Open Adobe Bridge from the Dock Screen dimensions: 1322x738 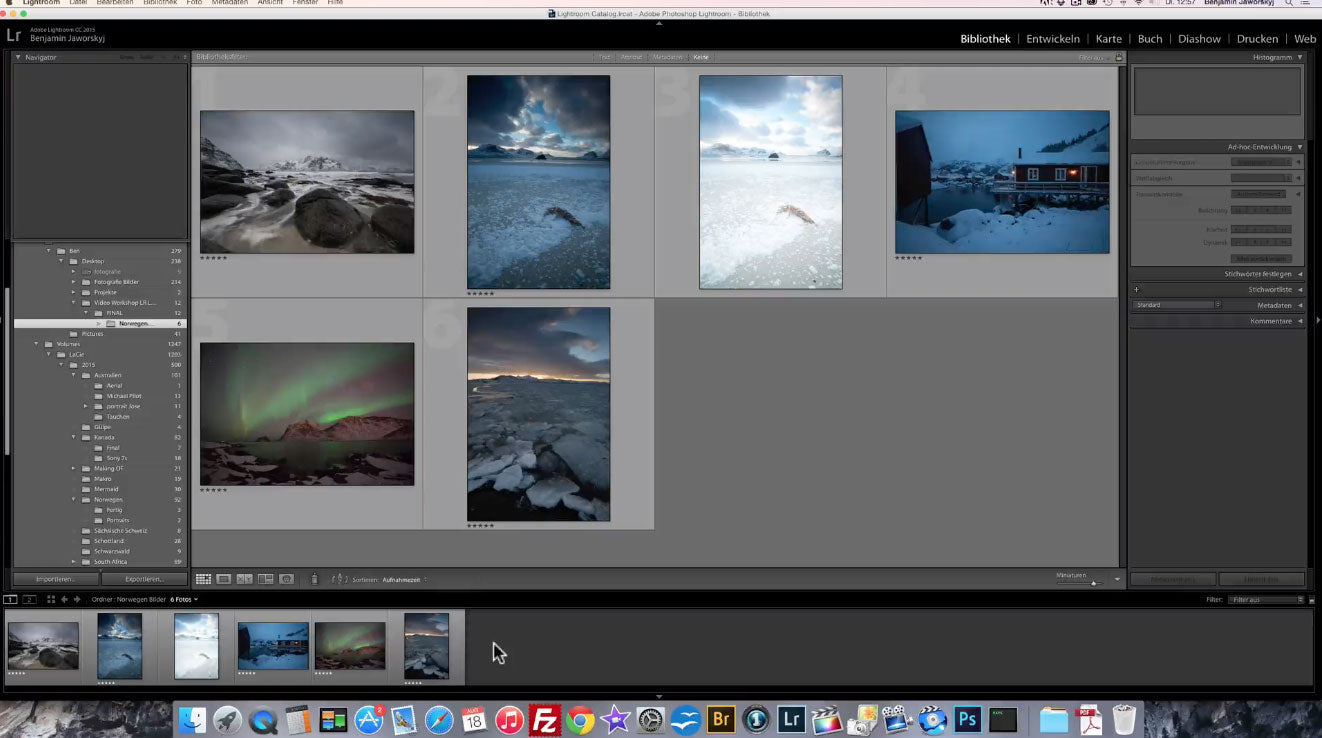pos(720,719)
